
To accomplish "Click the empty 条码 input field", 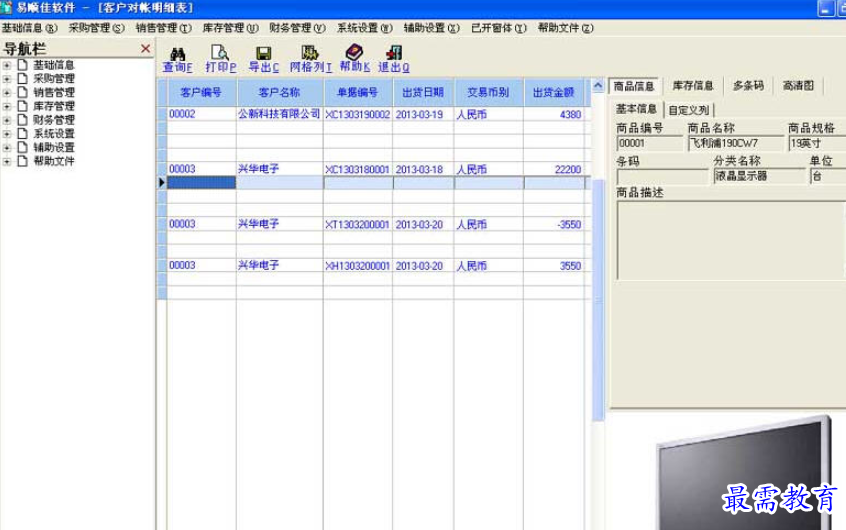I will click(663, 176).
